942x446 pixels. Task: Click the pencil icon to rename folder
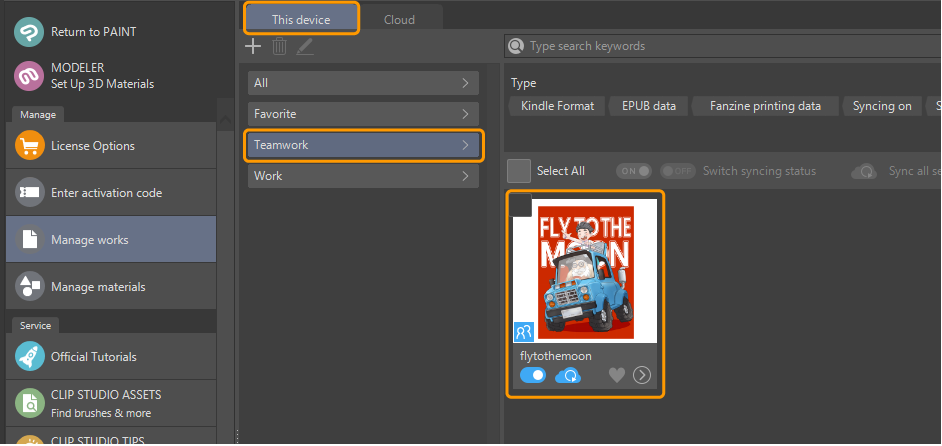(305, 46)
